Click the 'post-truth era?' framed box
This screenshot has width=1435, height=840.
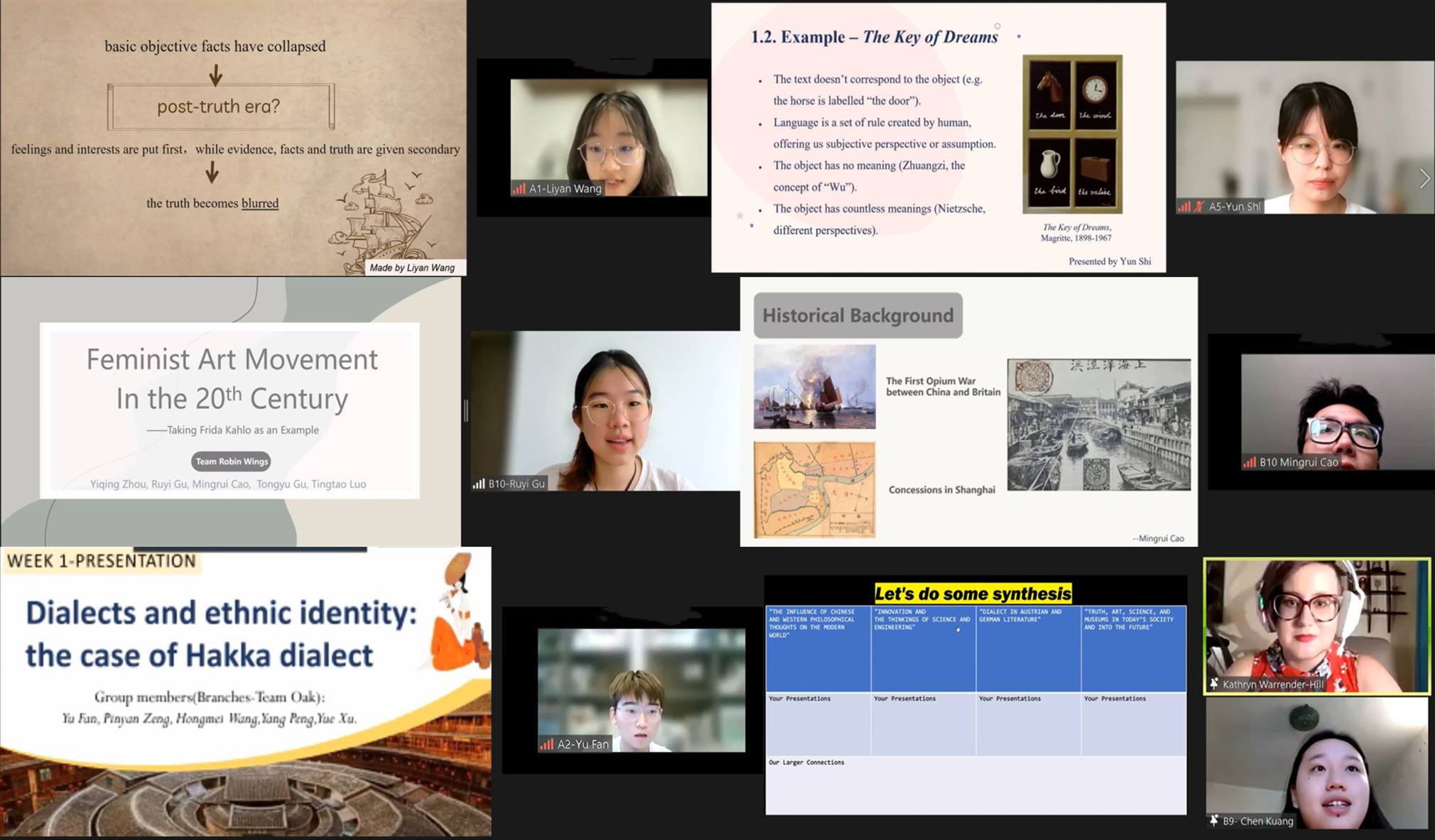[220, 107]
